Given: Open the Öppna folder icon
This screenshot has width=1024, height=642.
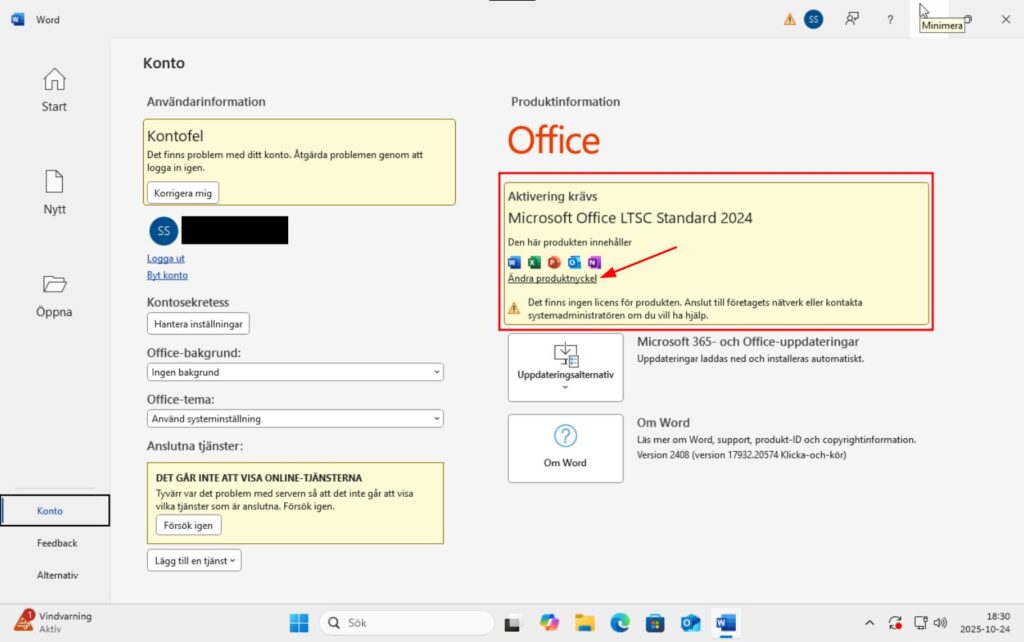Looking at the screenshot, I should [54, 294].
